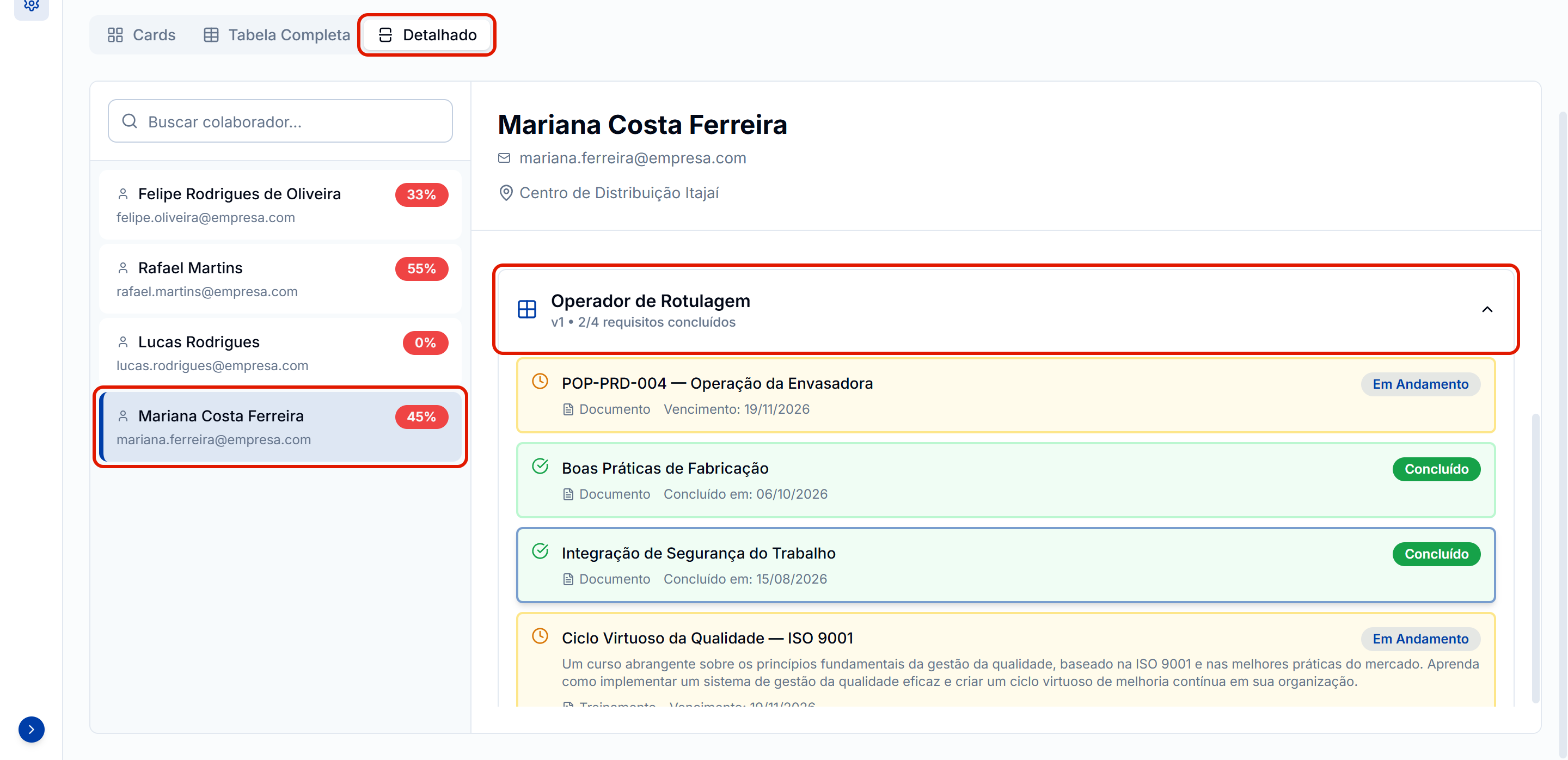Focus the Buscar colaborador search field
Viewport: 1568px width, 760px height.
point(280,121)
